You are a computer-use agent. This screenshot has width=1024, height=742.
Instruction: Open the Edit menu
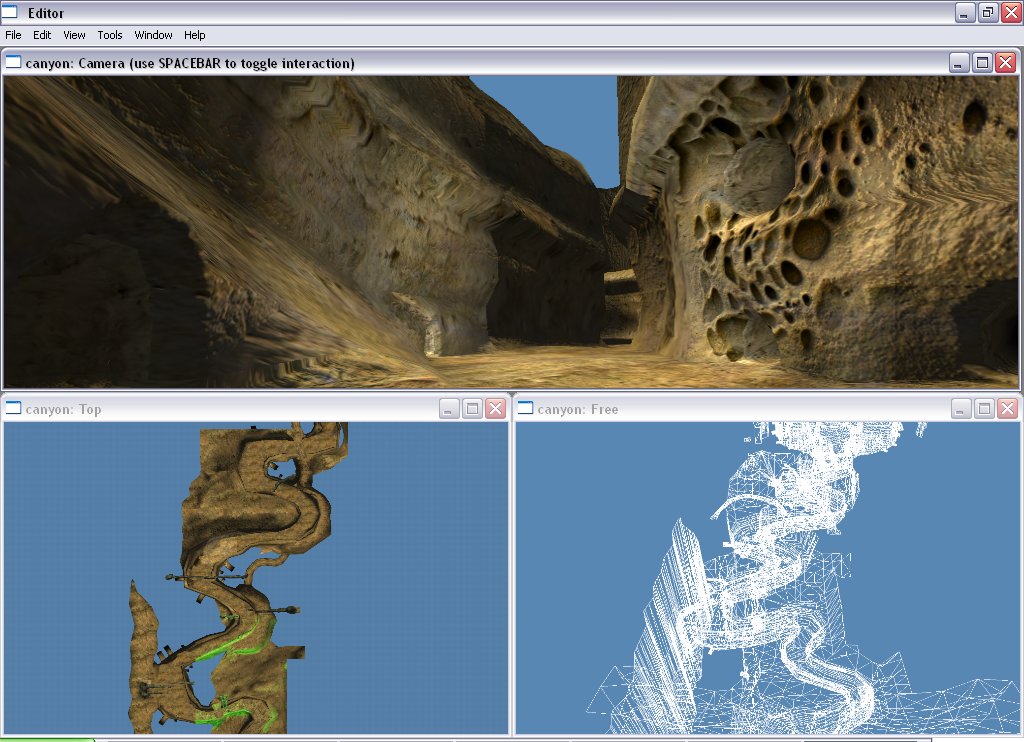point(42,35)
